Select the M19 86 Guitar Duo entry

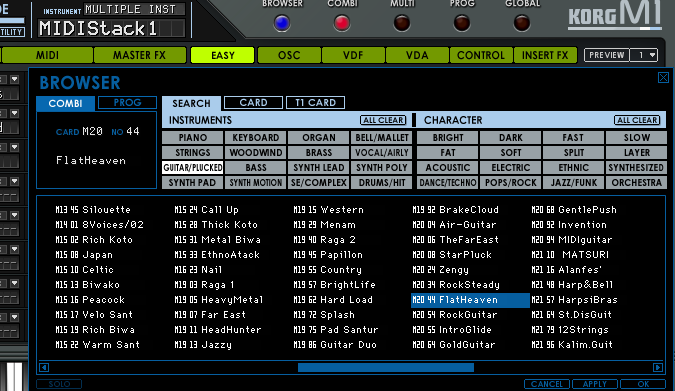pyautogui.click(x=335, y=344)
